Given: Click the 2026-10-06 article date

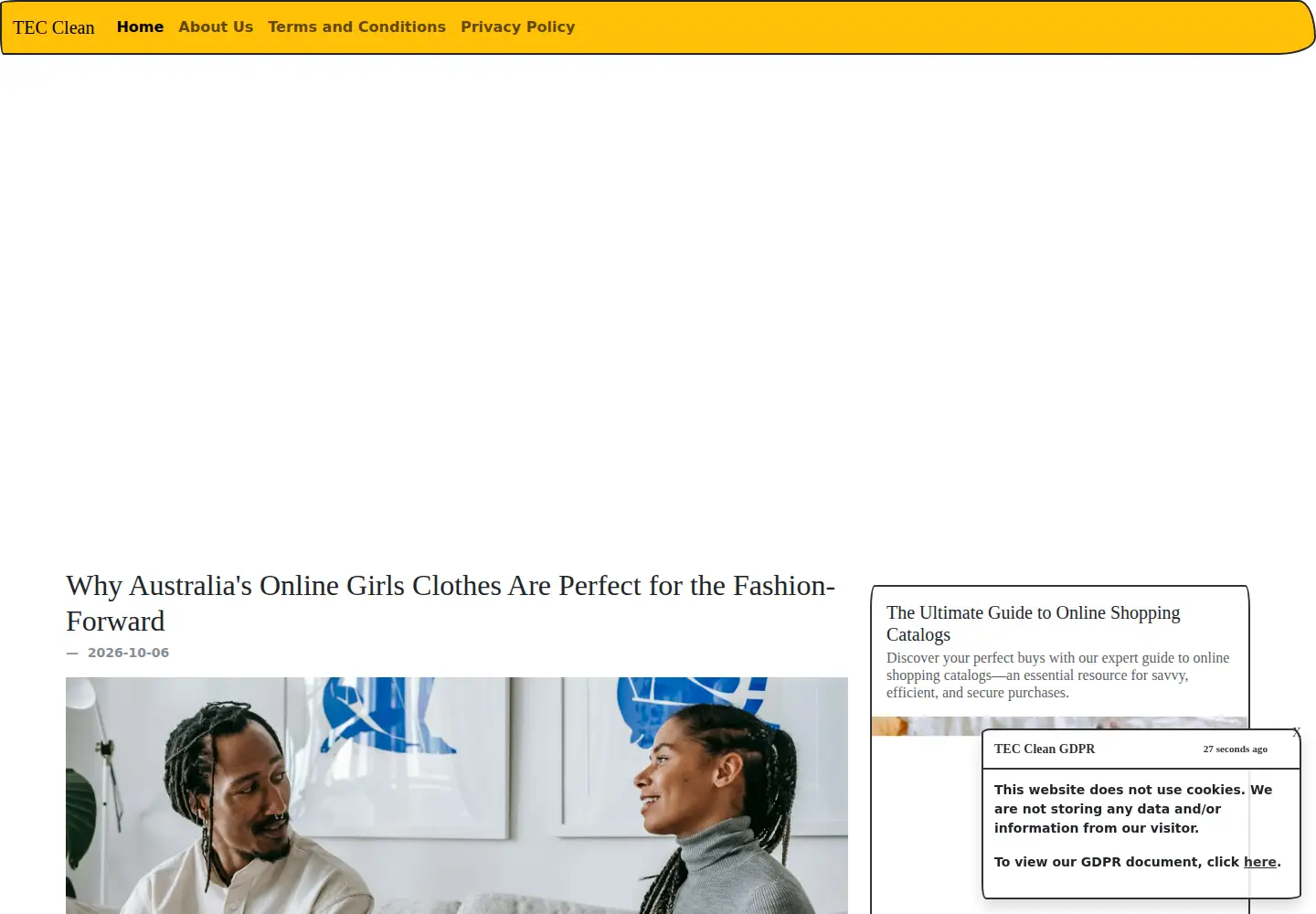Looking at the screenshot, I should [x=128, y=653].
